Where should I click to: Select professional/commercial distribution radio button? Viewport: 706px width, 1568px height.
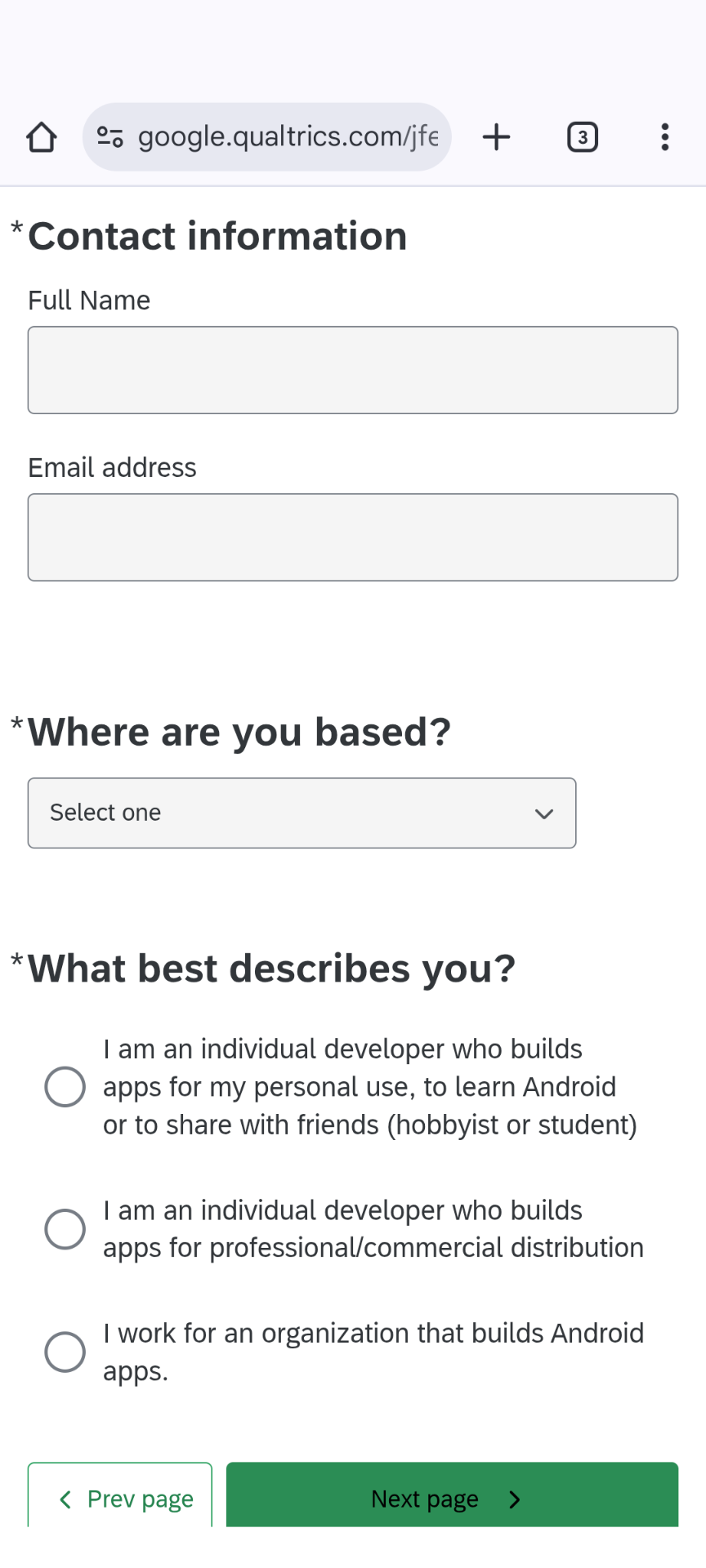pos(65,1229)
